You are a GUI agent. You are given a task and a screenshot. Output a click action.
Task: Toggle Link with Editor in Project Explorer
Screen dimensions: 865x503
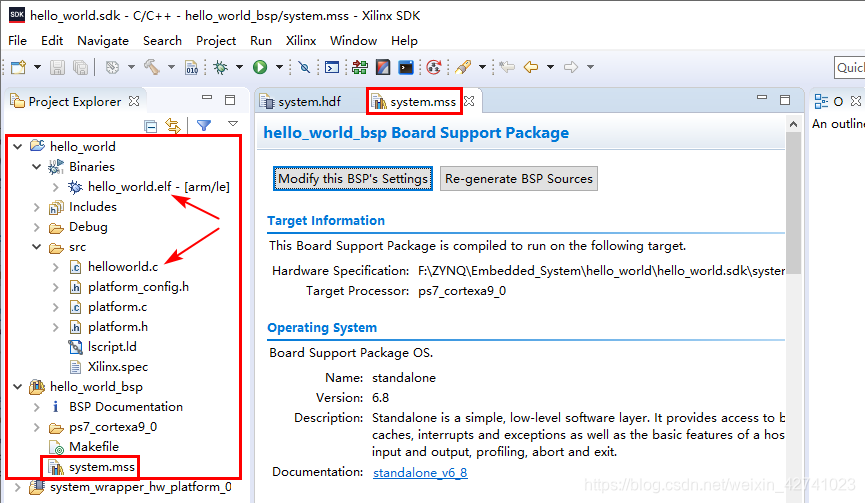[173, 126]
